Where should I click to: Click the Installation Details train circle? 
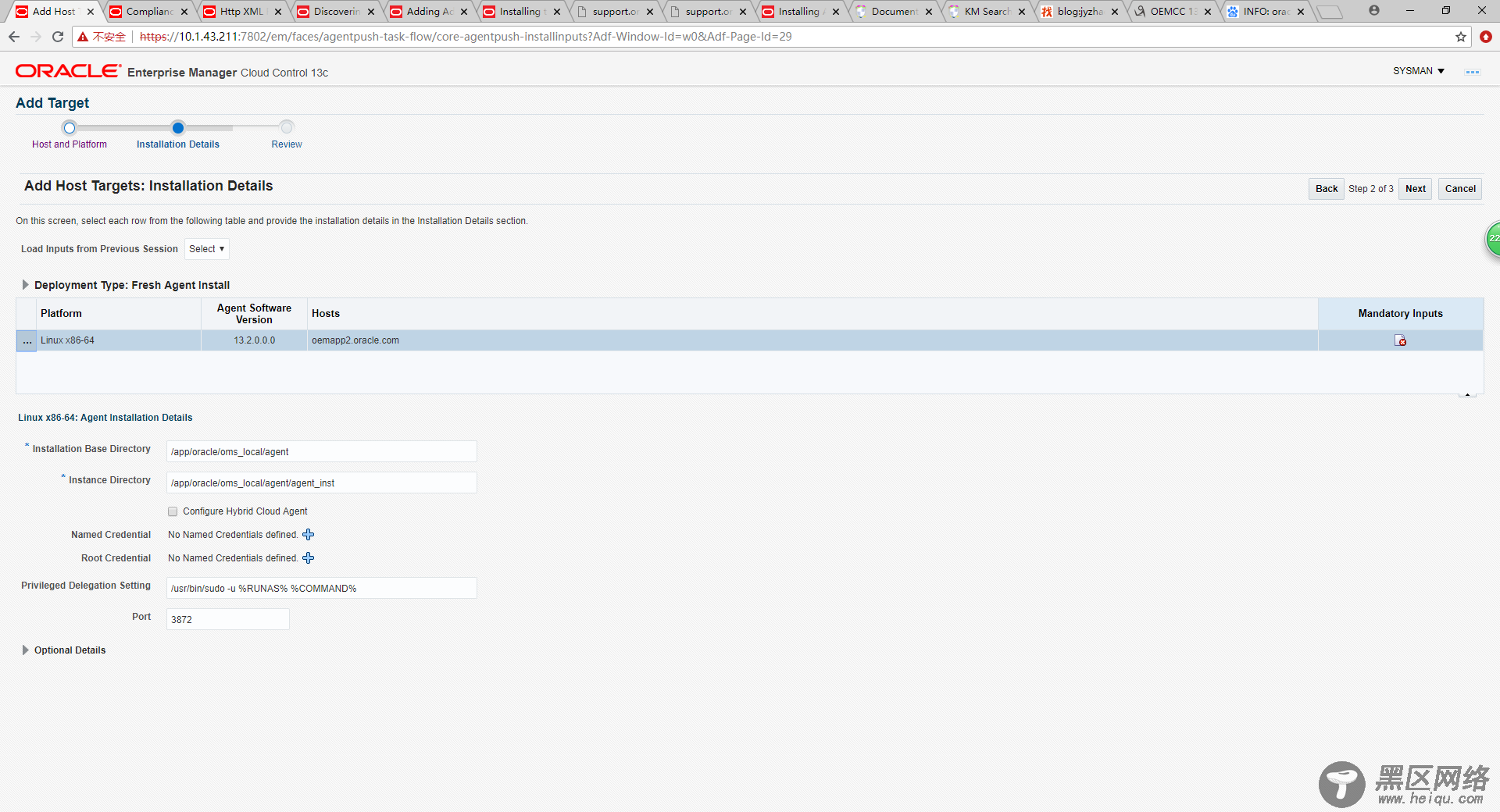178,127
